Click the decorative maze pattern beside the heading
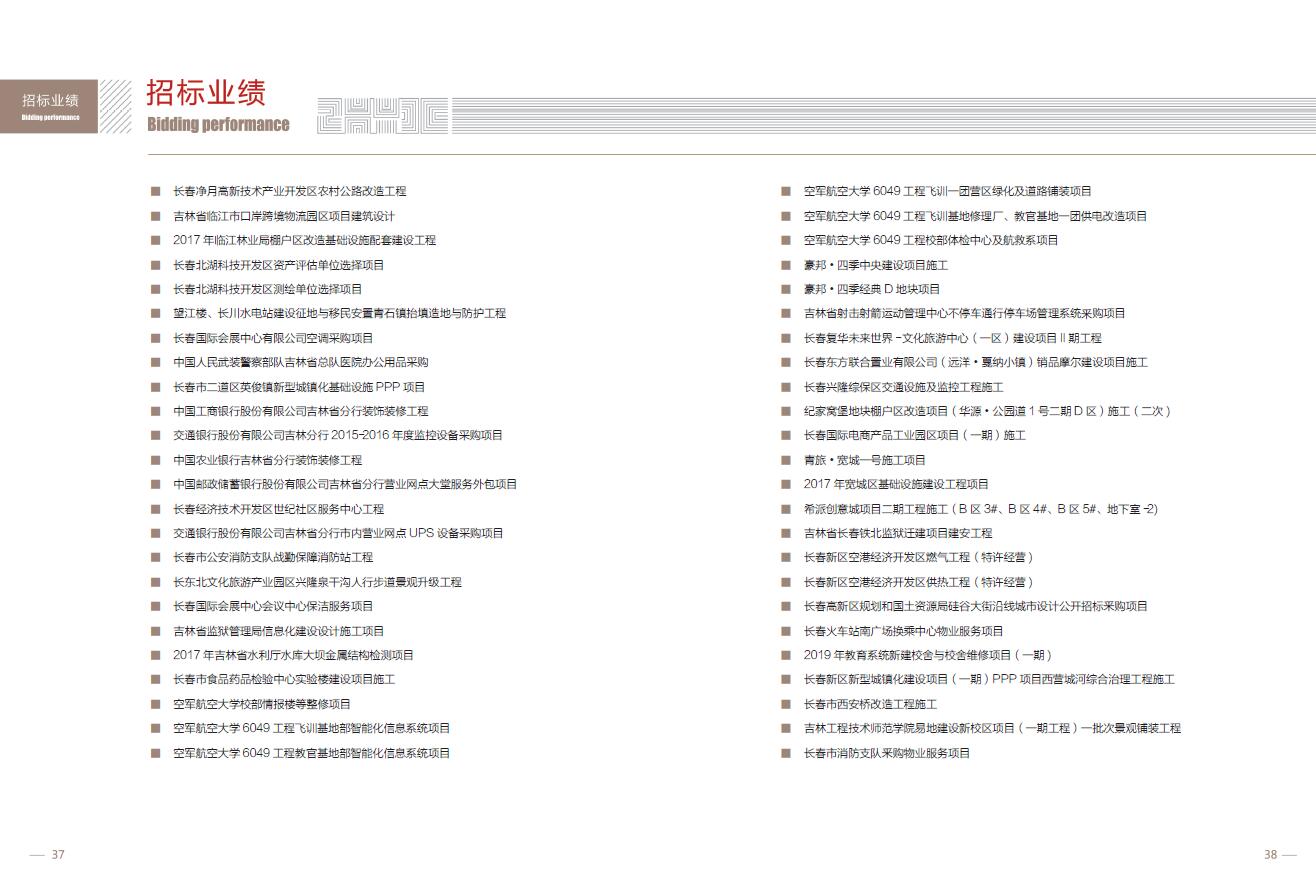 (382, 116)
